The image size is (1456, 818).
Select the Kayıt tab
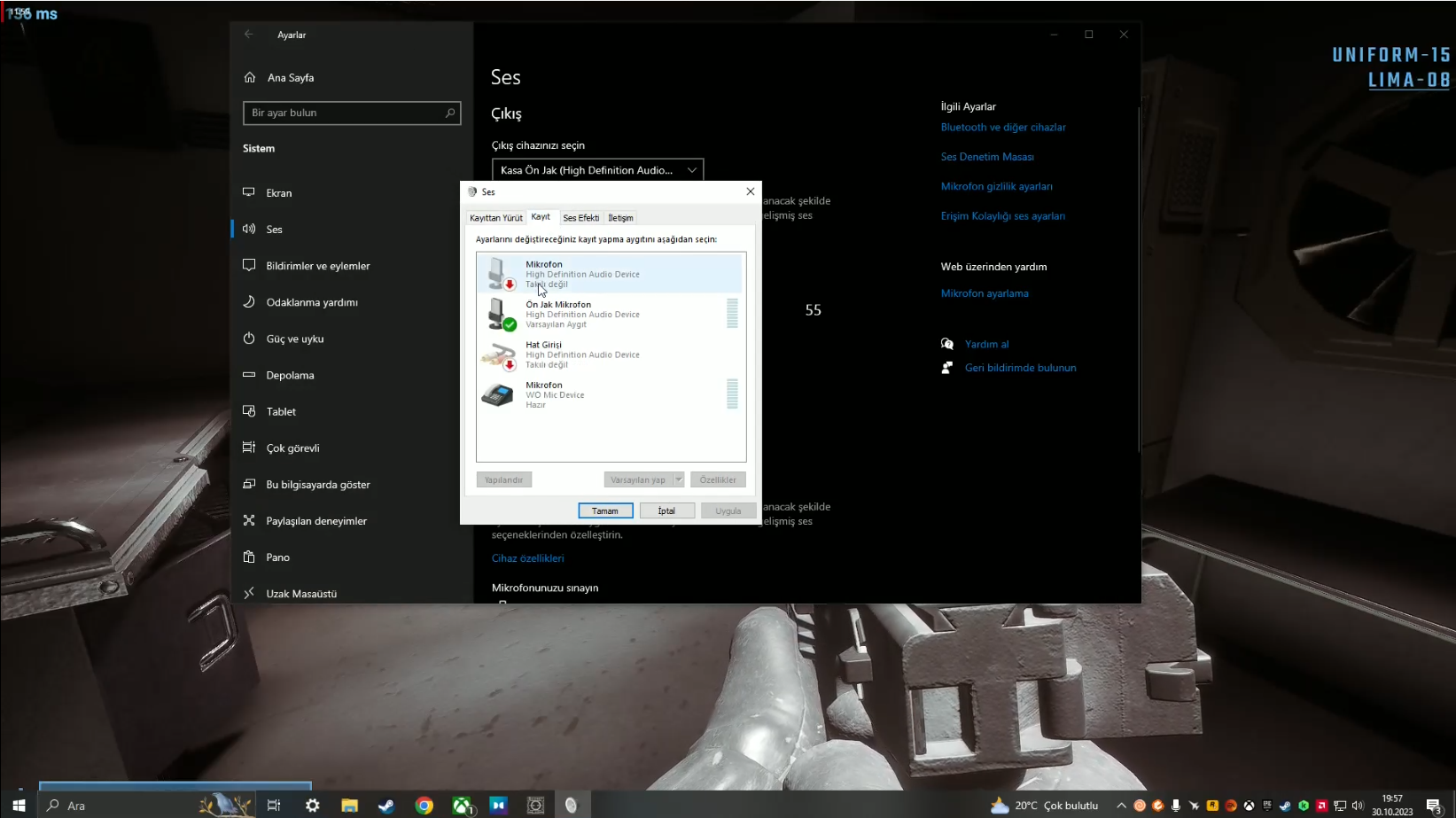[x=541, y=217]
